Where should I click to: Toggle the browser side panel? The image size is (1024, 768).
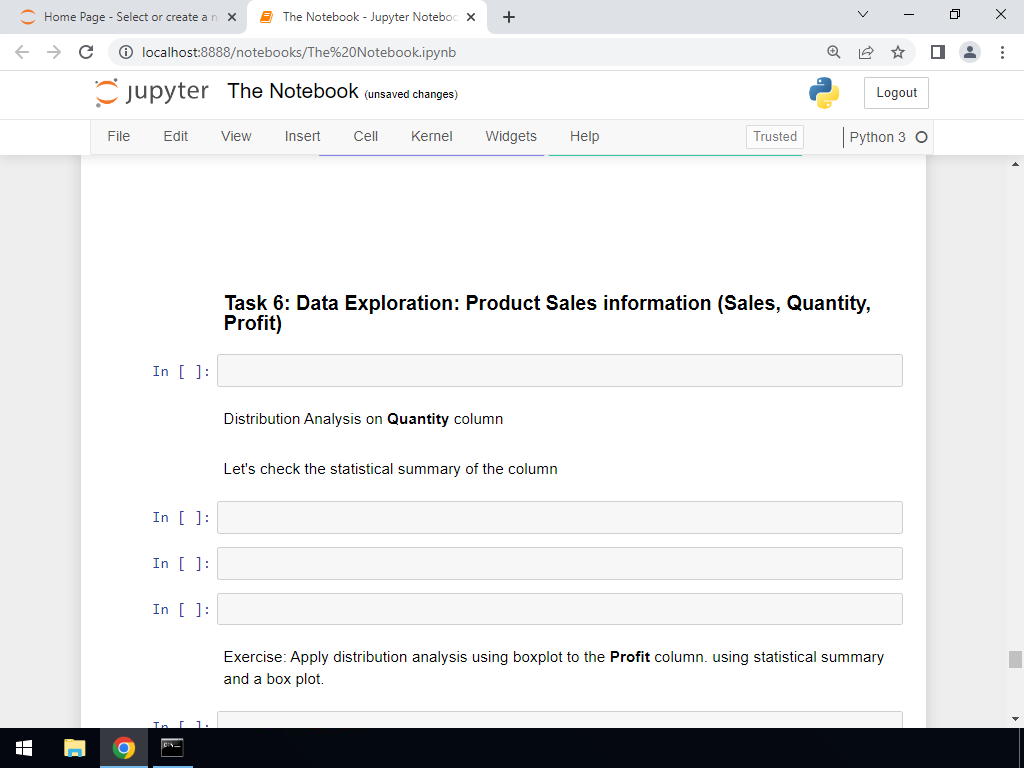937,52
